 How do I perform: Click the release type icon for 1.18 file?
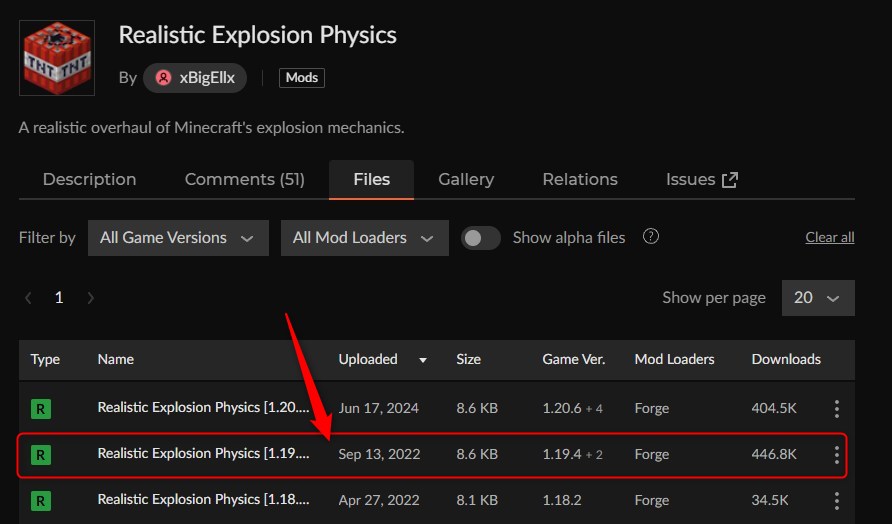tap(41, 499)
